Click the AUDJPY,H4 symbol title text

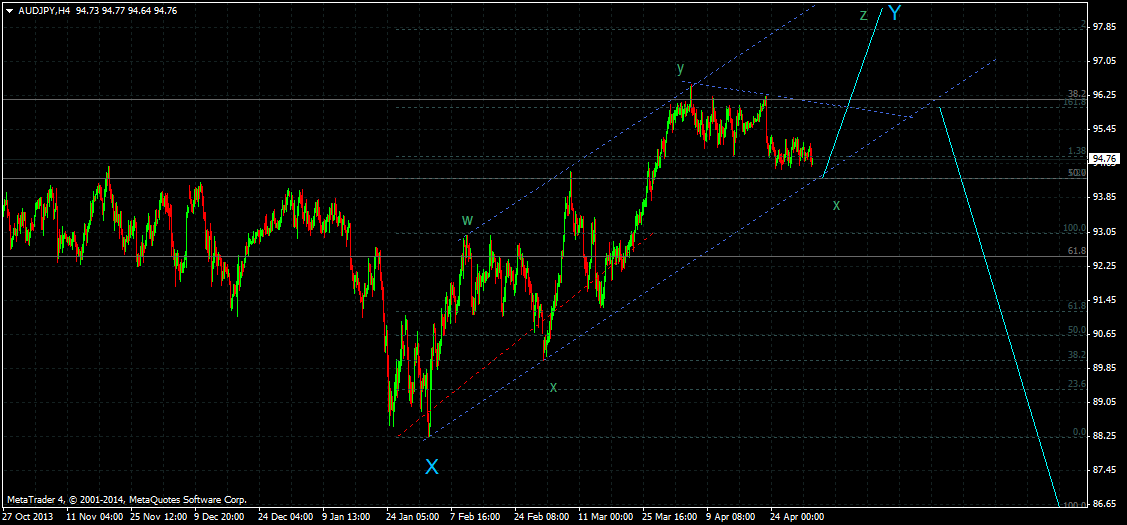point(43,10)
